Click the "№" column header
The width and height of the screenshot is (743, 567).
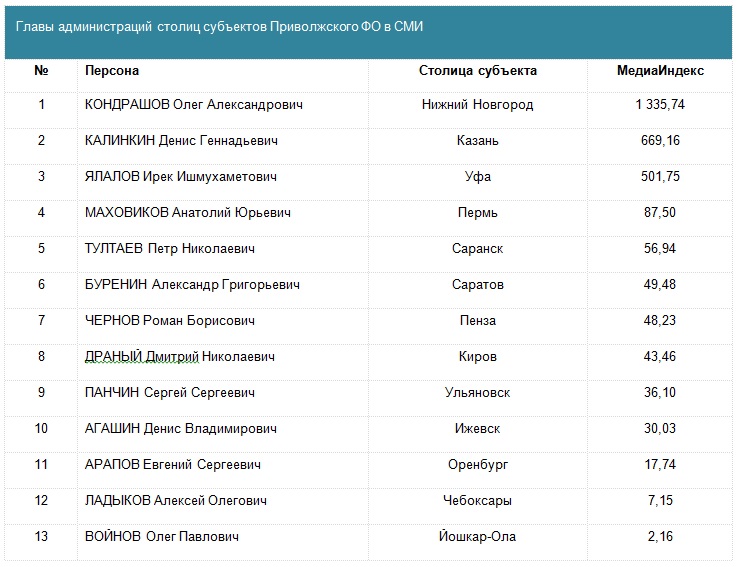tap(41, 71)
